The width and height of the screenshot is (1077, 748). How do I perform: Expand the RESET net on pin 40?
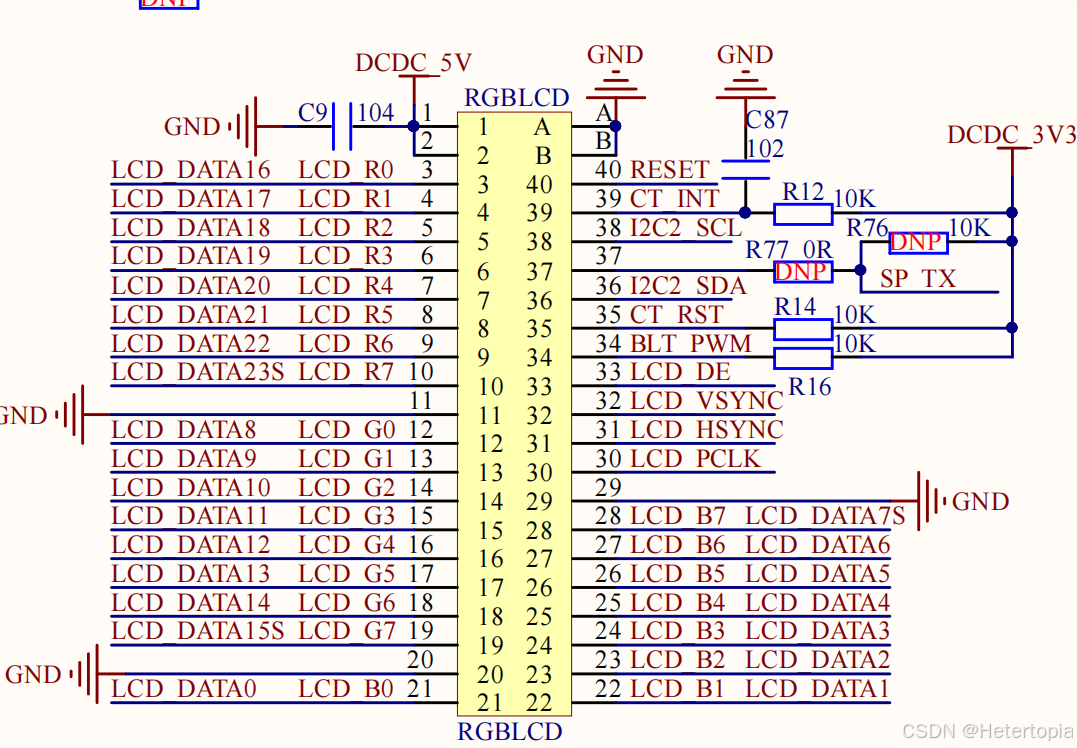pos(668,170)
